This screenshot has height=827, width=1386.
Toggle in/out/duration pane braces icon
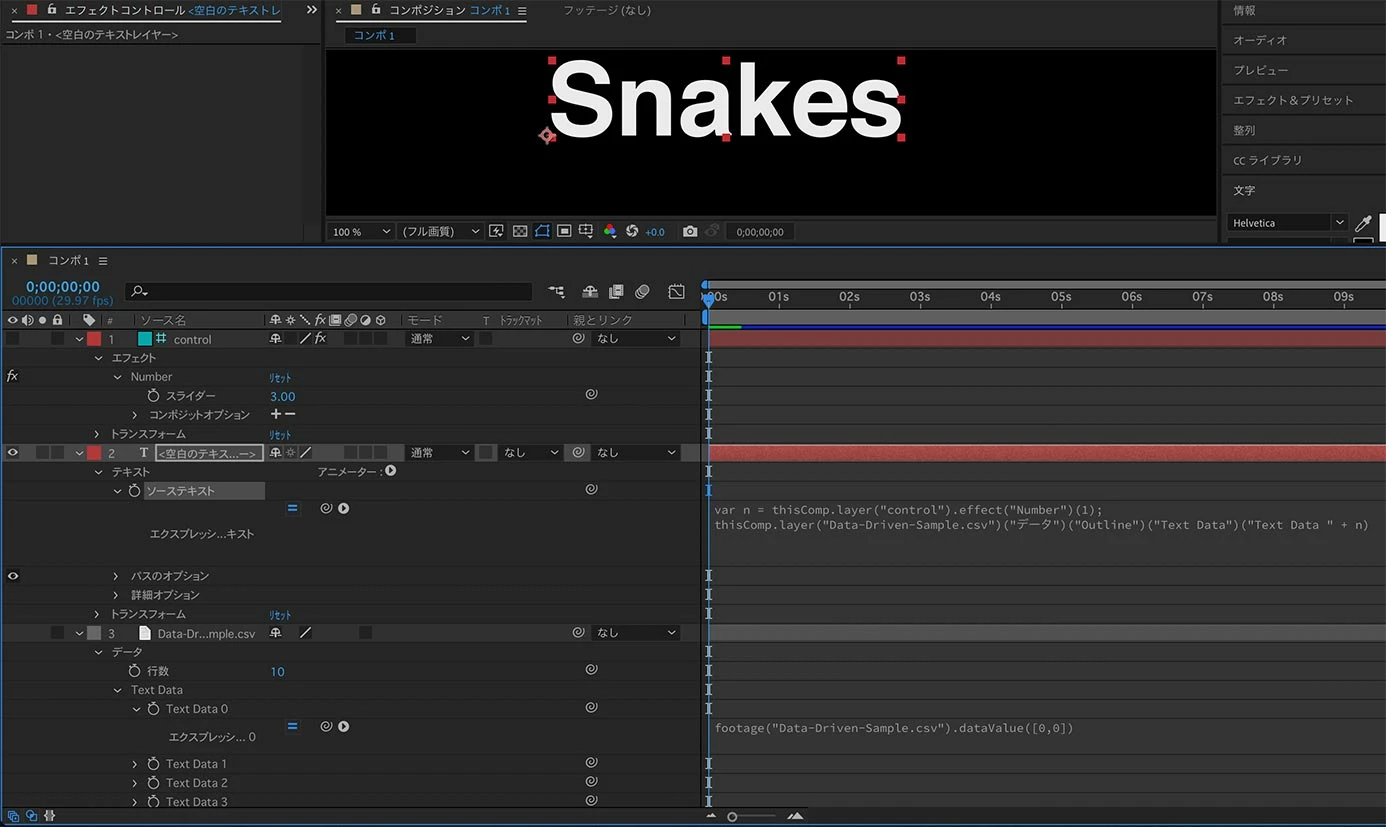click(49, 816)
